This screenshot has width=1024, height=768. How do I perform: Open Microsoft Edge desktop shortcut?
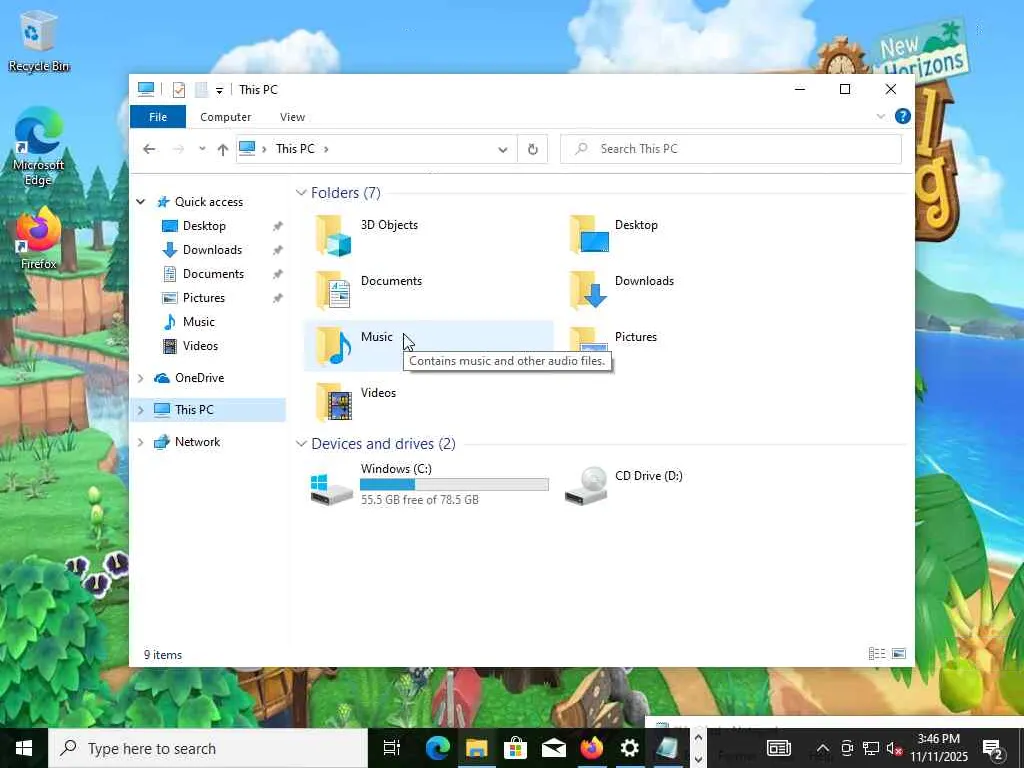tap(39, 148)
